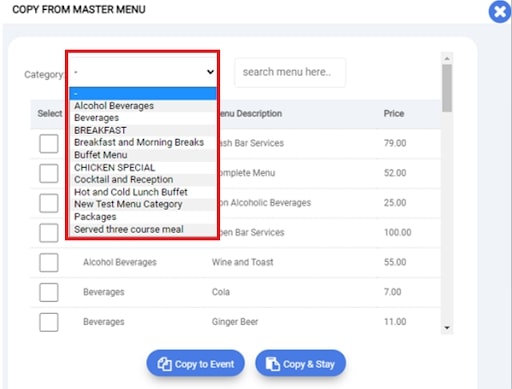Screen dimensions: 512x389
Task: Open the Category dropdown arrow
Action: [210, 72]
